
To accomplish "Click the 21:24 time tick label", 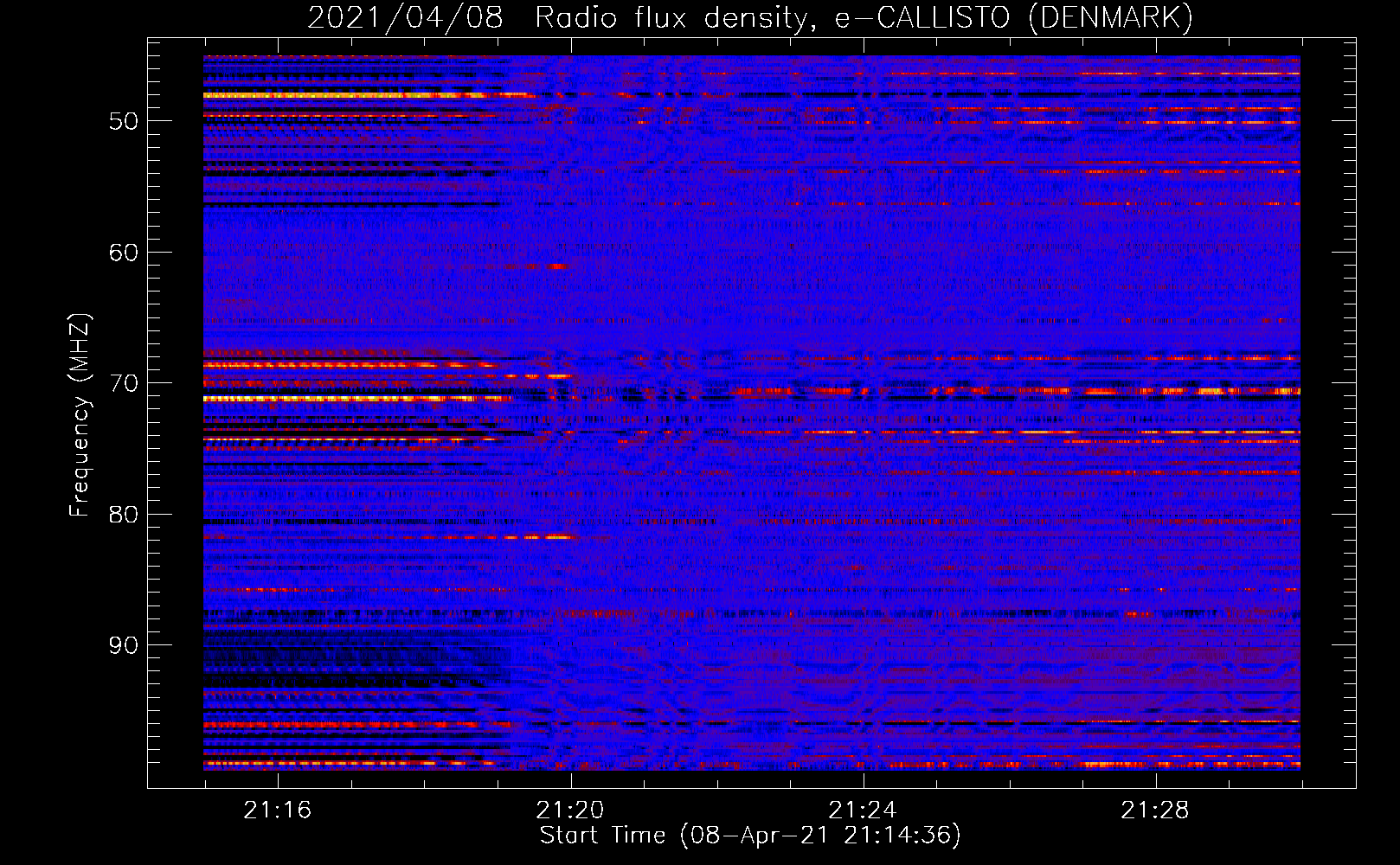I will coord(863,811).
